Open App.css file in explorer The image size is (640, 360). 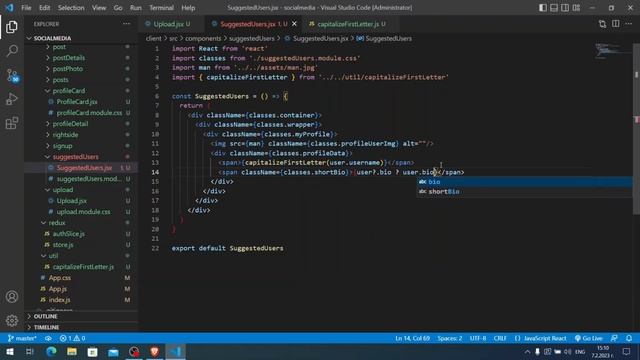click(x=60, y=278)
